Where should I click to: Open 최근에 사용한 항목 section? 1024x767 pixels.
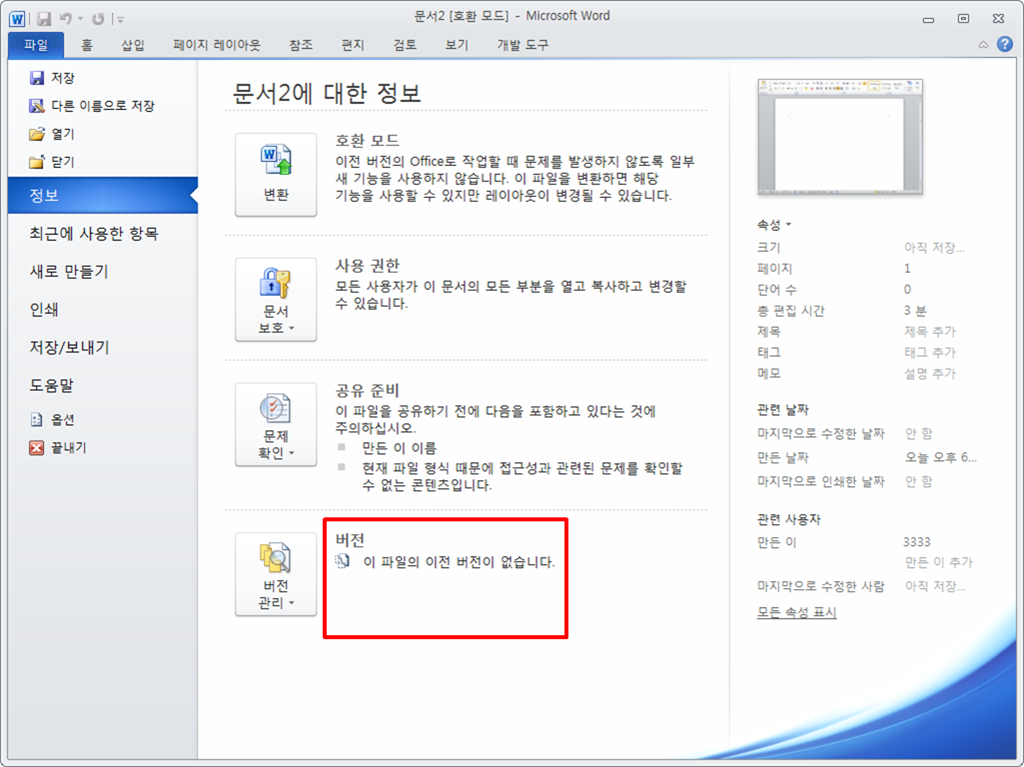click(93, 233)
